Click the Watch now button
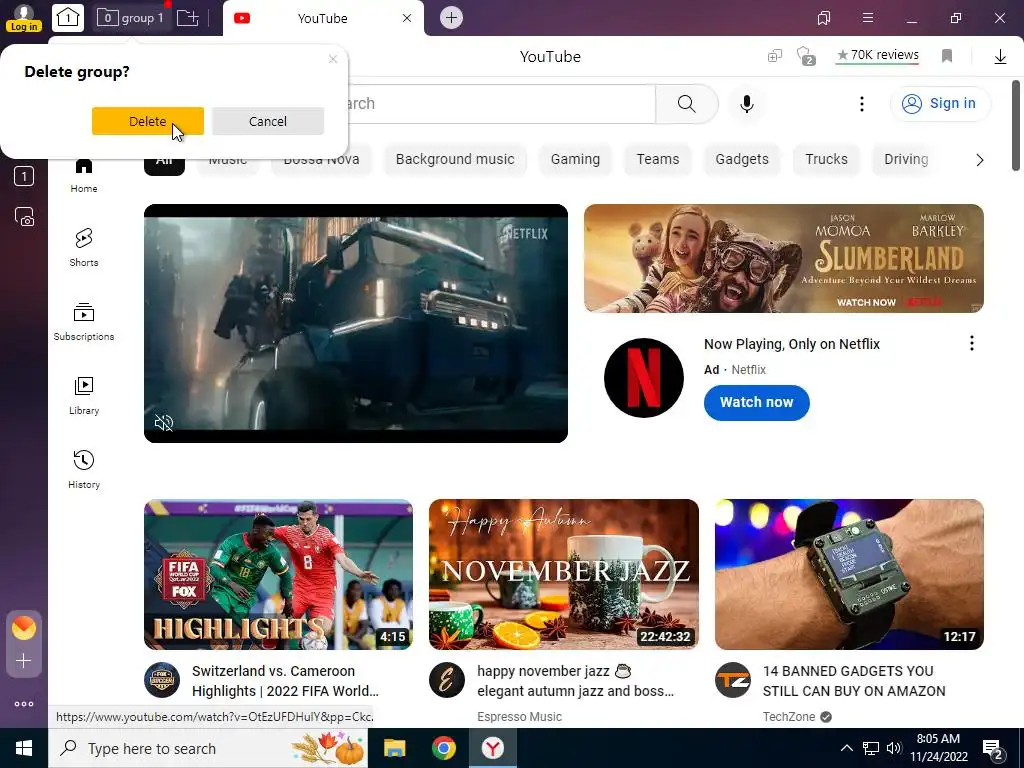Screen dimensions: 1024x768 point(756,402)
